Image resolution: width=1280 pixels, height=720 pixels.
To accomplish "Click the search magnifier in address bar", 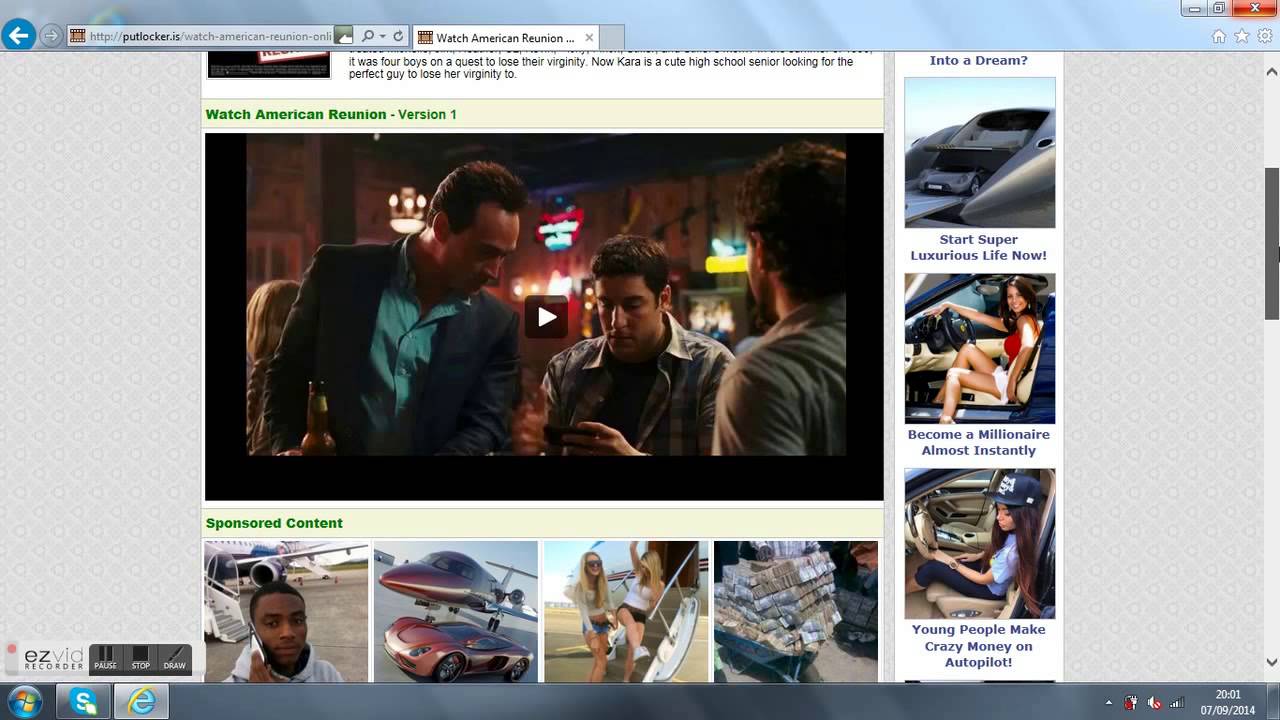I will point(367,36).
